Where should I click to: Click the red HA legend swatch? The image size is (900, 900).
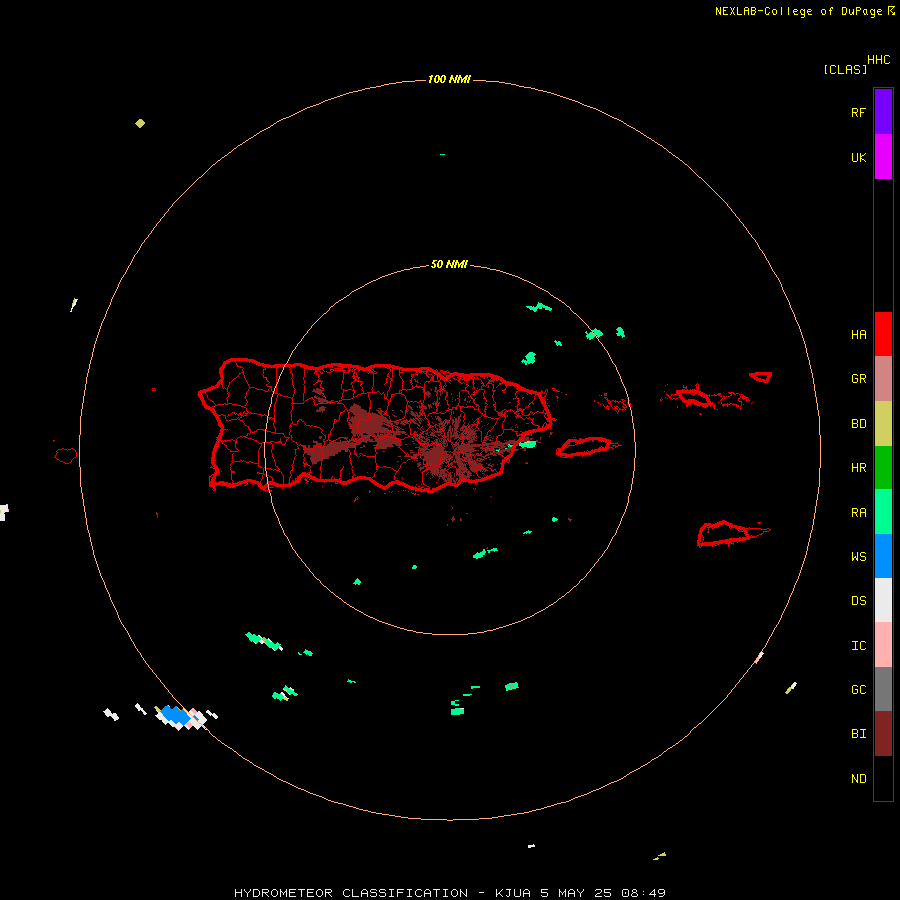click(883, 334)
